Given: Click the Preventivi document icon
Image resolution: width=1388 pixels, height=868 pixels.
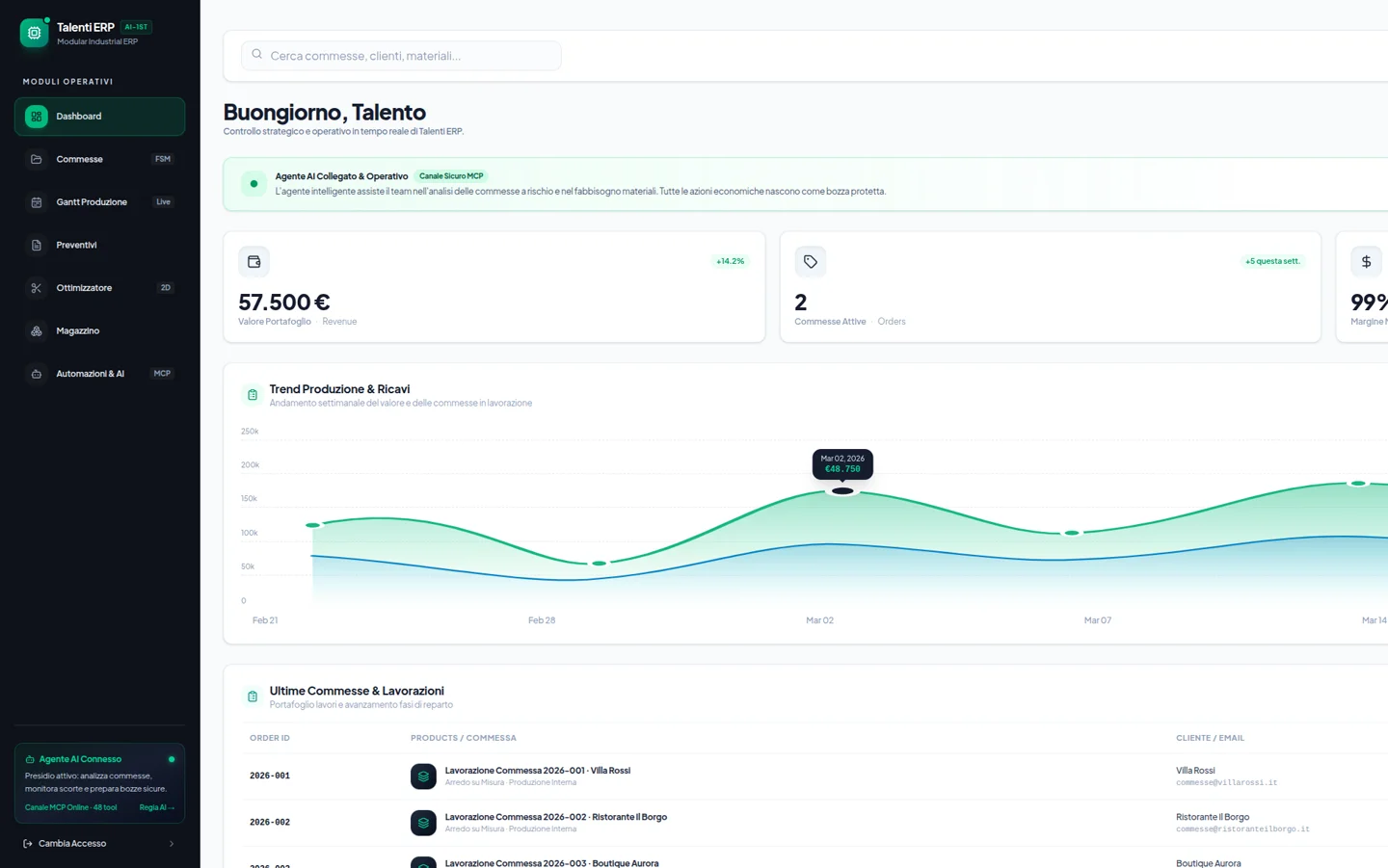Looking at the screenshot, I should [37, 245].
